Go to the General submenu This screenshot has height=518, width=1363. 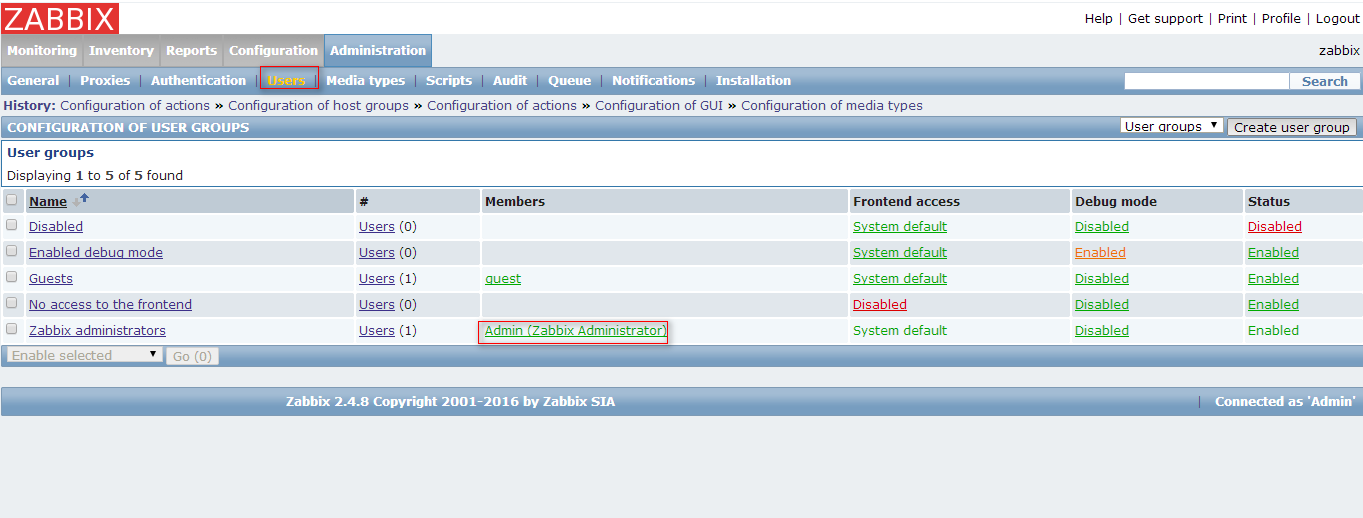click(33, 81)
